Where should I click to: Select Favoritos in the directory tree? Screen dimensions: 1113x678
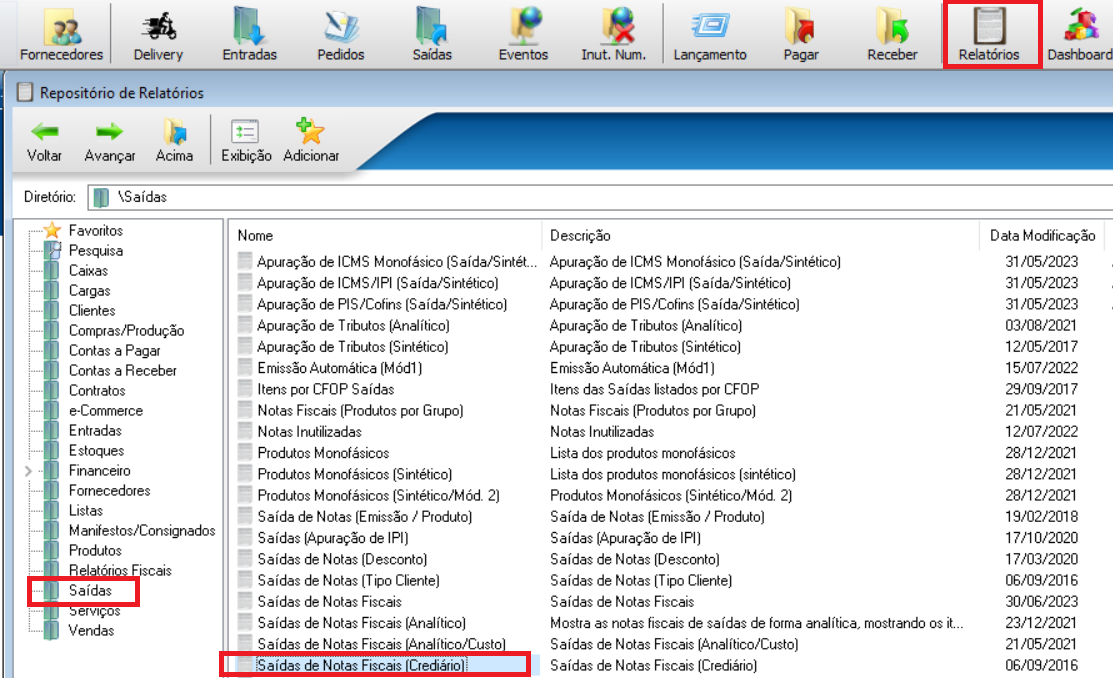[x=95, y=231]
